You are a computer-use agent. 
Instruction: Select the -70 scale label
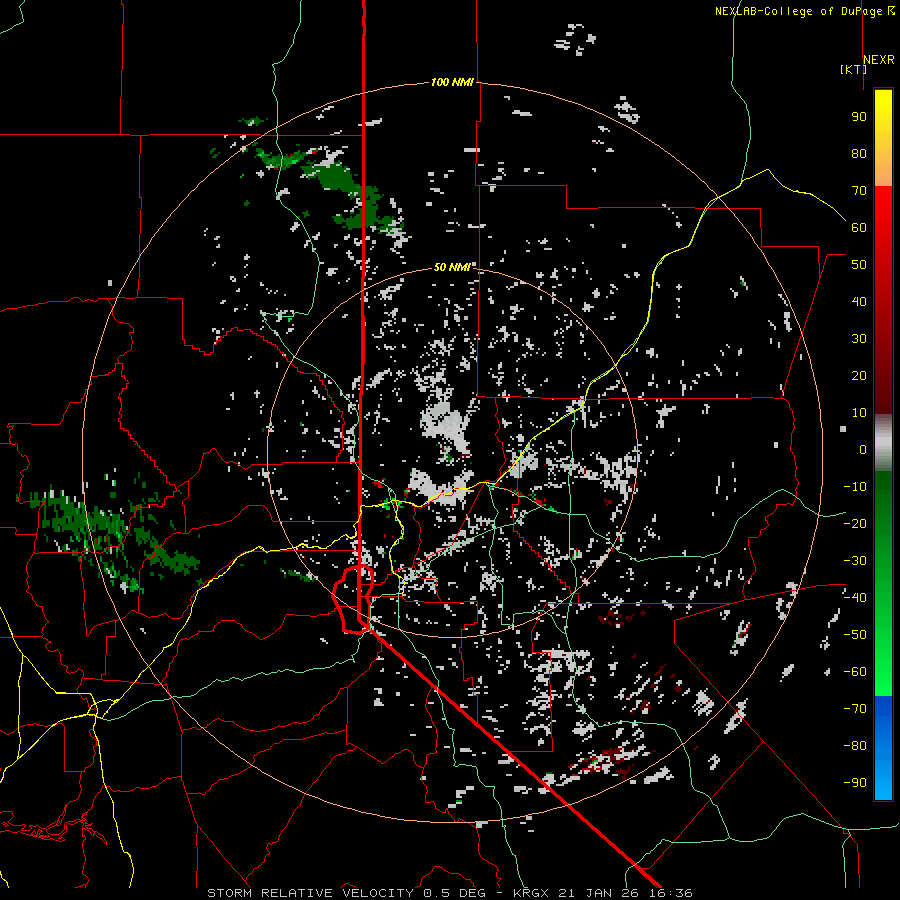pos(855,709)
